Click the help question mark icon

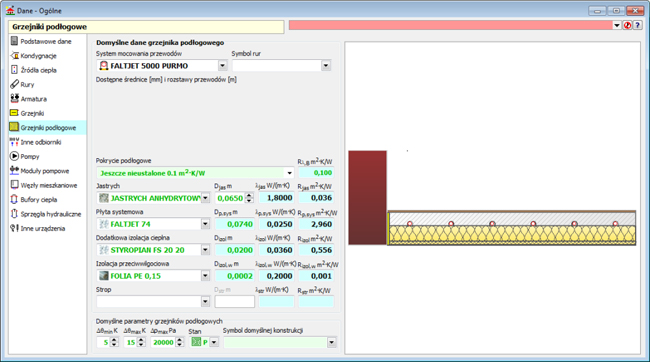[638, 25]
